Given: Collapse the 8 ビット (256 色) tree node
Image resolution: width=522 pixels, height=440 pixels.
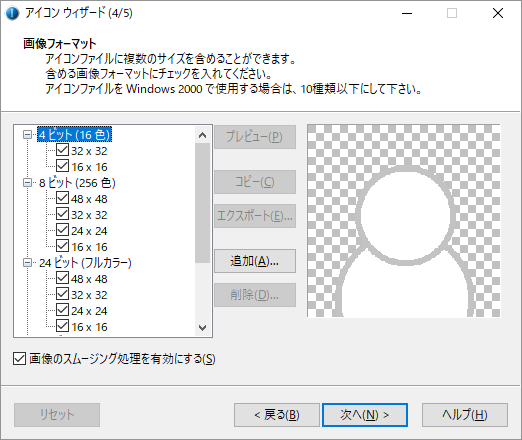Looking at the screenshot, I should [27, 183].
